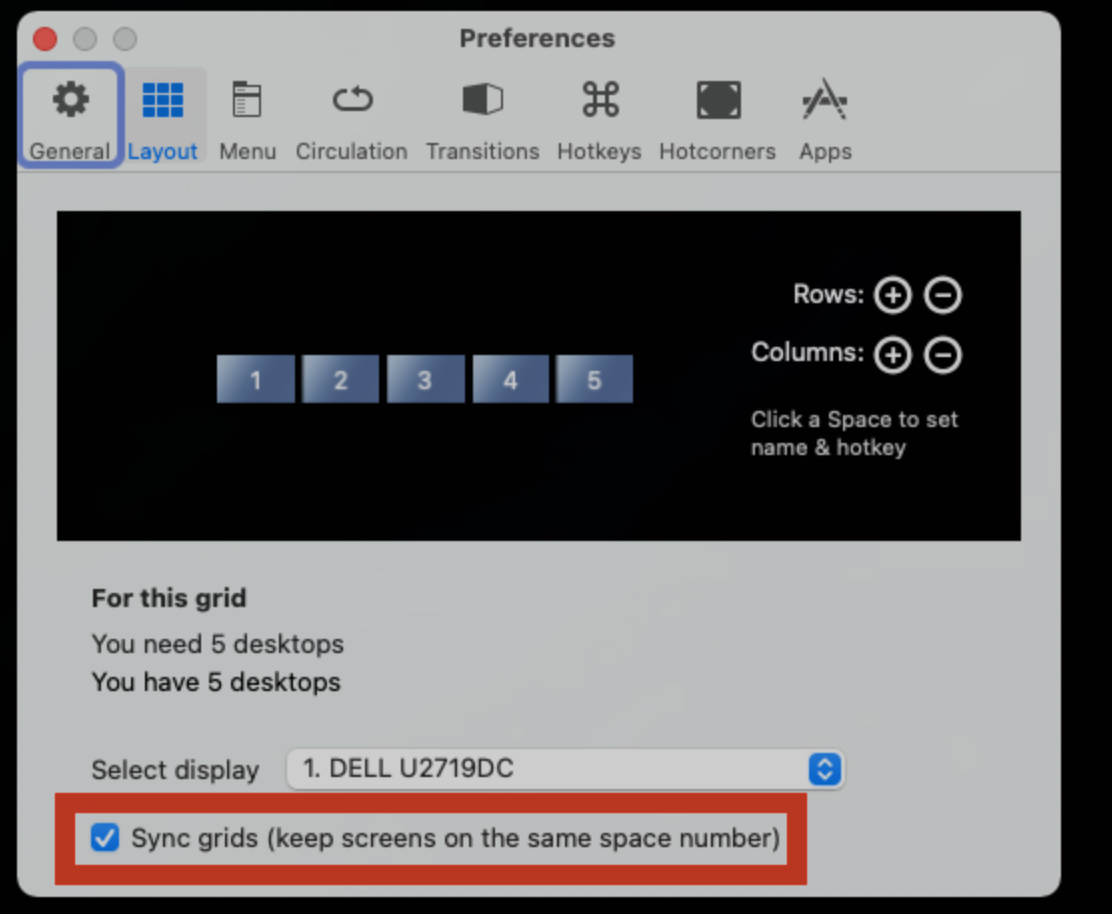
Task: Remove a column with the minus button
Action: pyautogui.click(x=942, y=354)
